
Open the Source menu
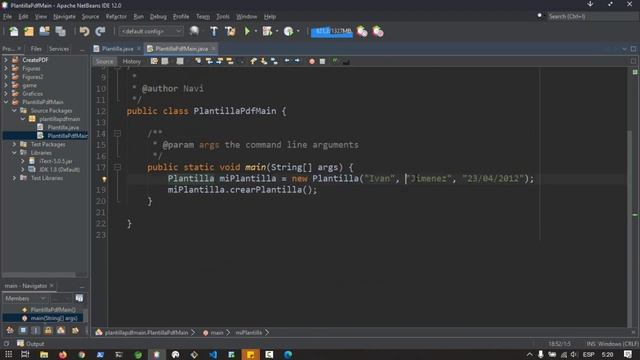tap(90, 17)
